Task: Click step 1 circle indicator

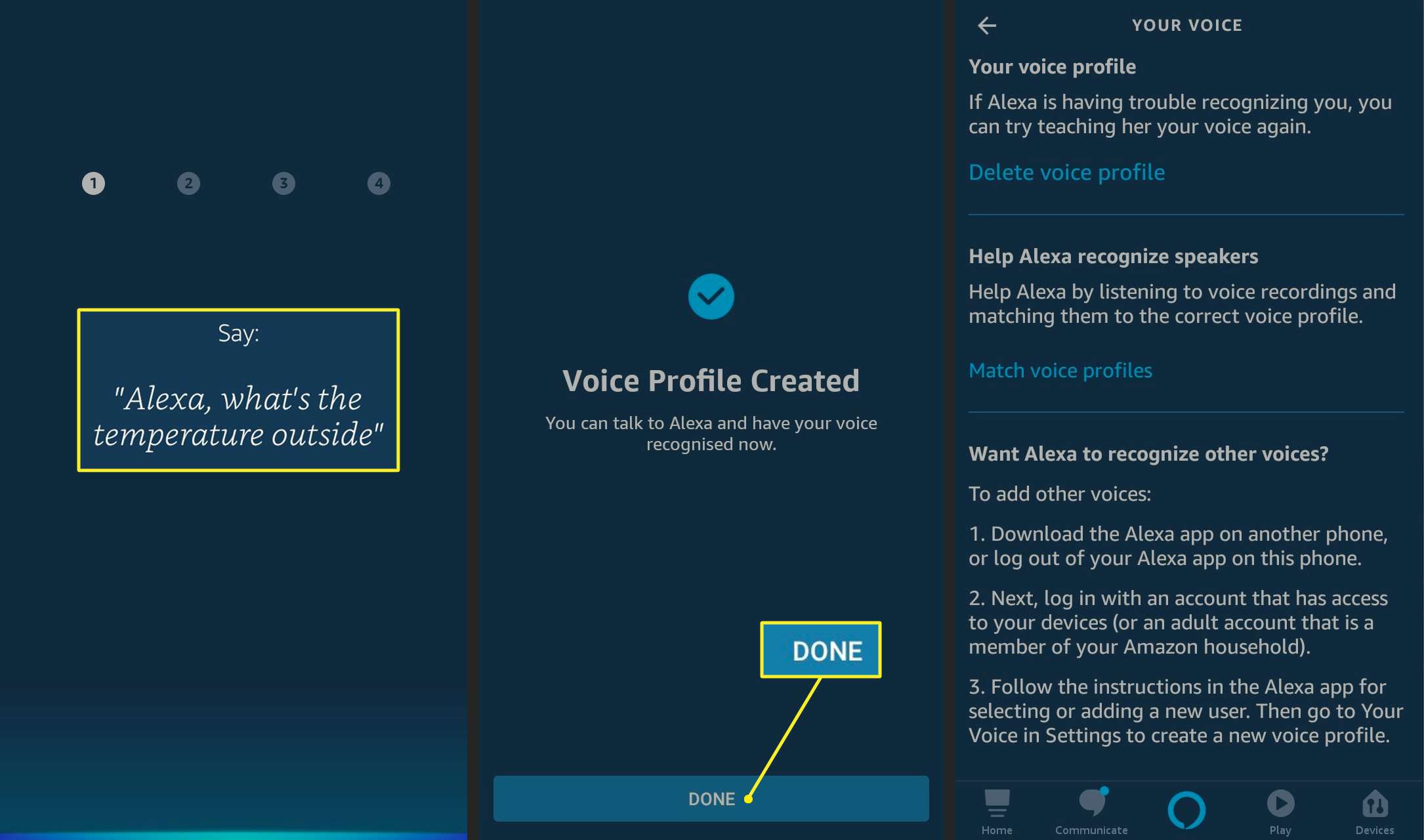Action: coord(94,183)
